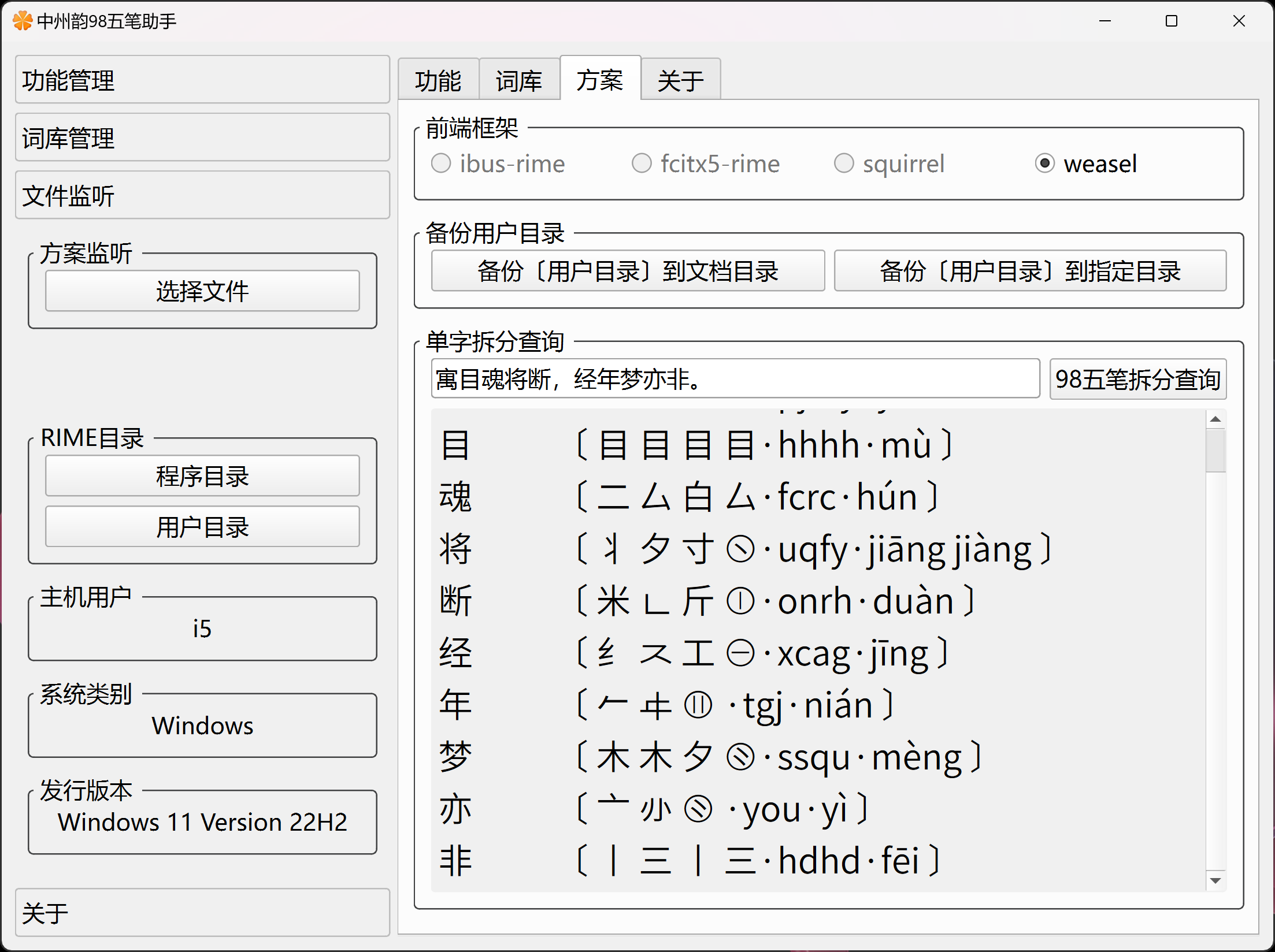Viewport: 1275px width, 952px height.
Task: Click 备份〔用户目录〕到文档目录 button
Action: (x=628, y=270)
